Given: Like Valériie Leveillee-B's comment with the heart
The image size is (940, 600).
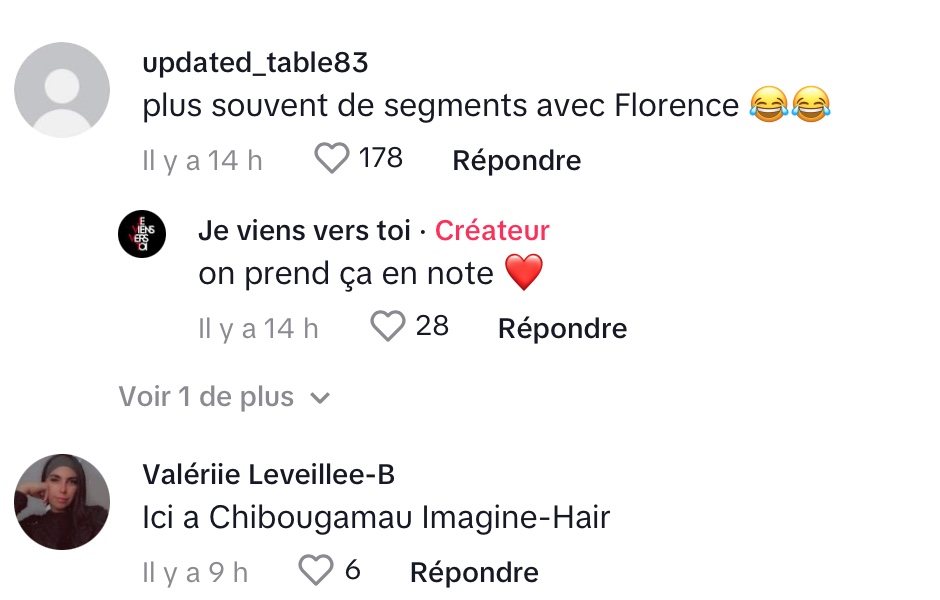Looking at the screenshot, I should pyautogui.click(x=316, y=571).
